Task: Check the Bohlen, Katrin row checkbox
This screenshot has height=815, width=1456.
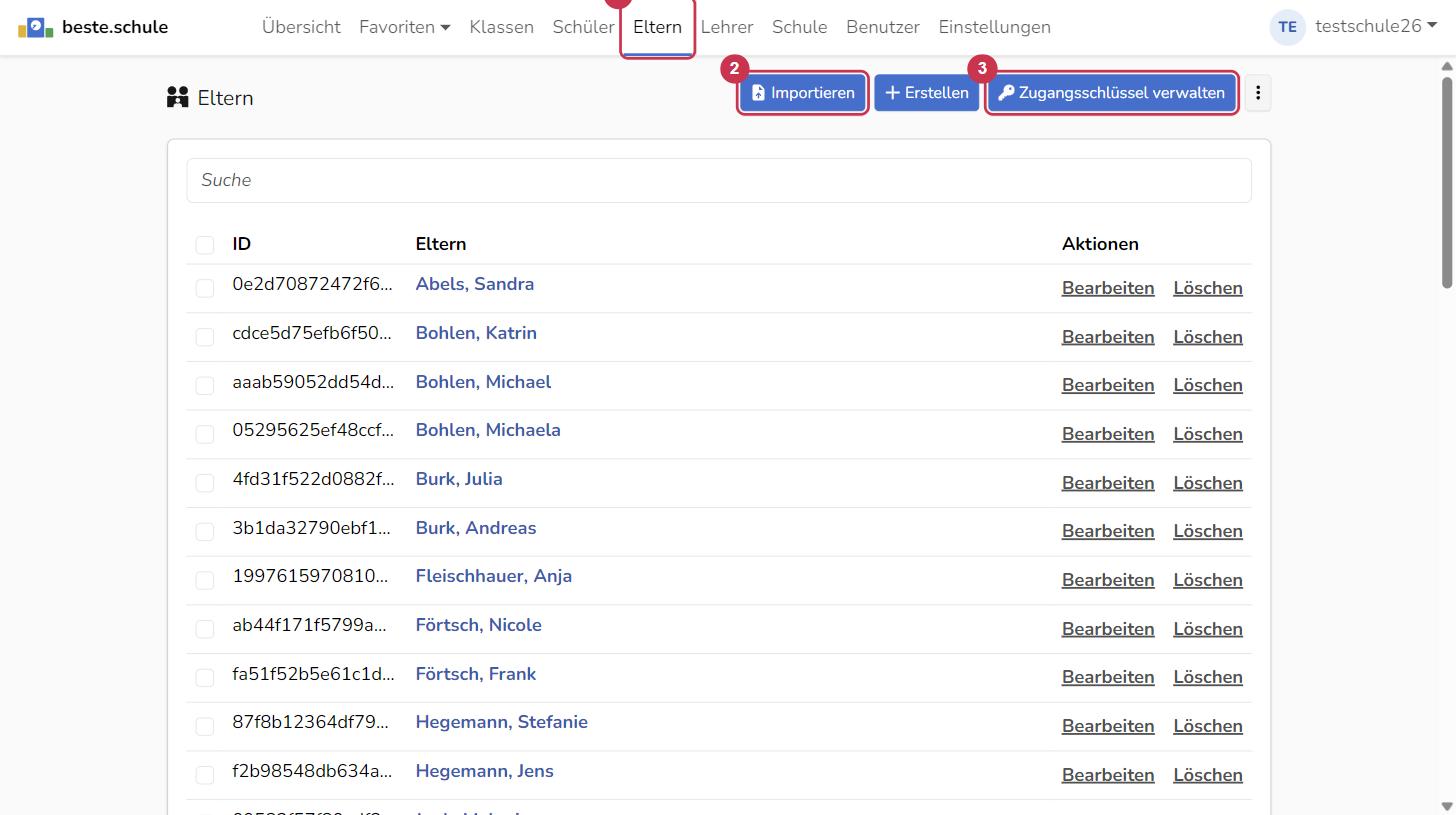Action: (205, 337)
